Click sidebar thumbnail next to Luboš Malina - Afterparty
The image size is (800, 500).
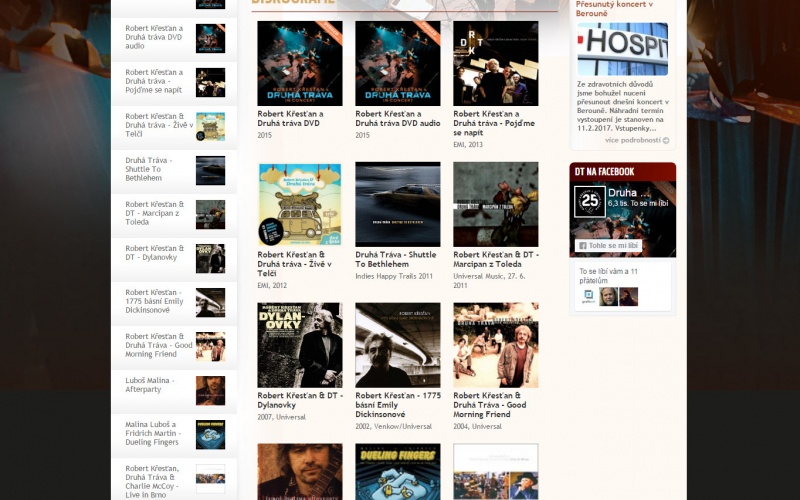(210, 390)
